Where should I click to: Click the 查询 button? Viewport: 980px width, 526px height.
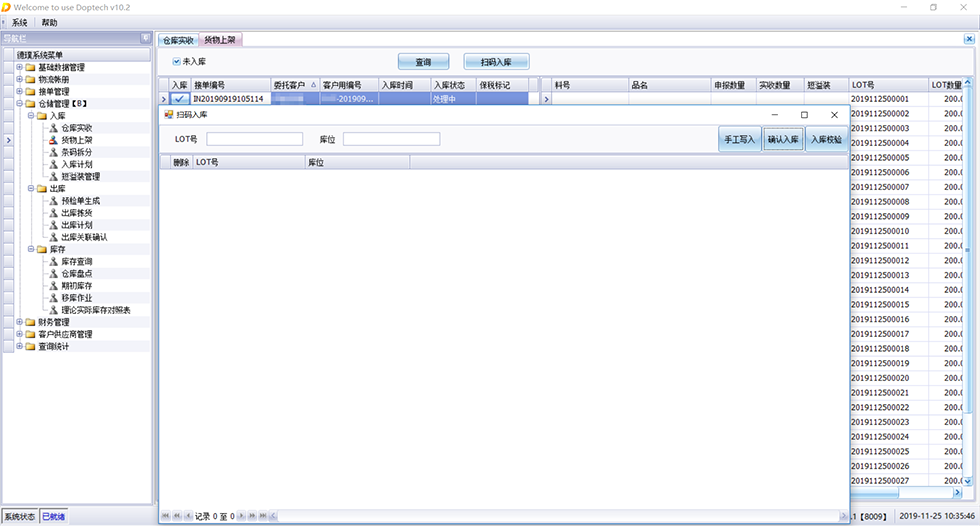click(x=423, y=62)
